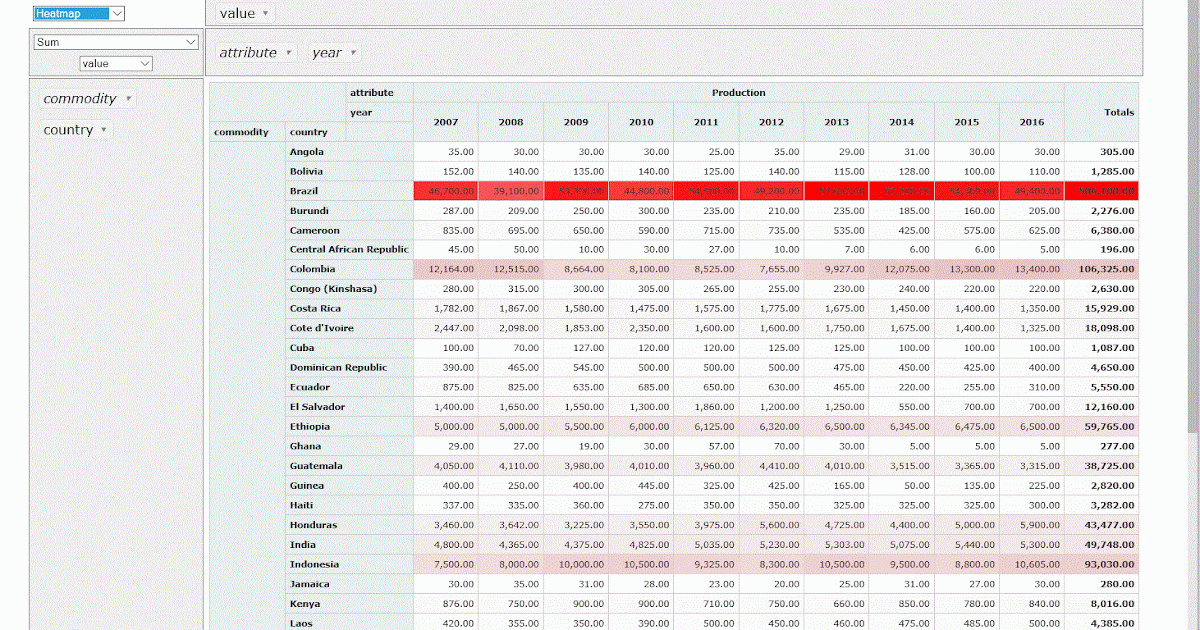1200x630 pixels.
Task: Open the value aggregator argument dropdown
Action: (x=117, y=62)
